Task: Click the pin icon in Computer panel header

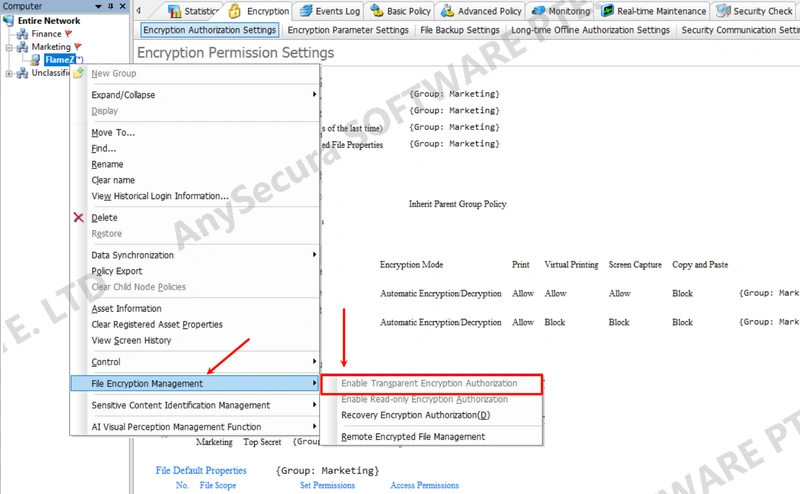Action: coord(111,6)
